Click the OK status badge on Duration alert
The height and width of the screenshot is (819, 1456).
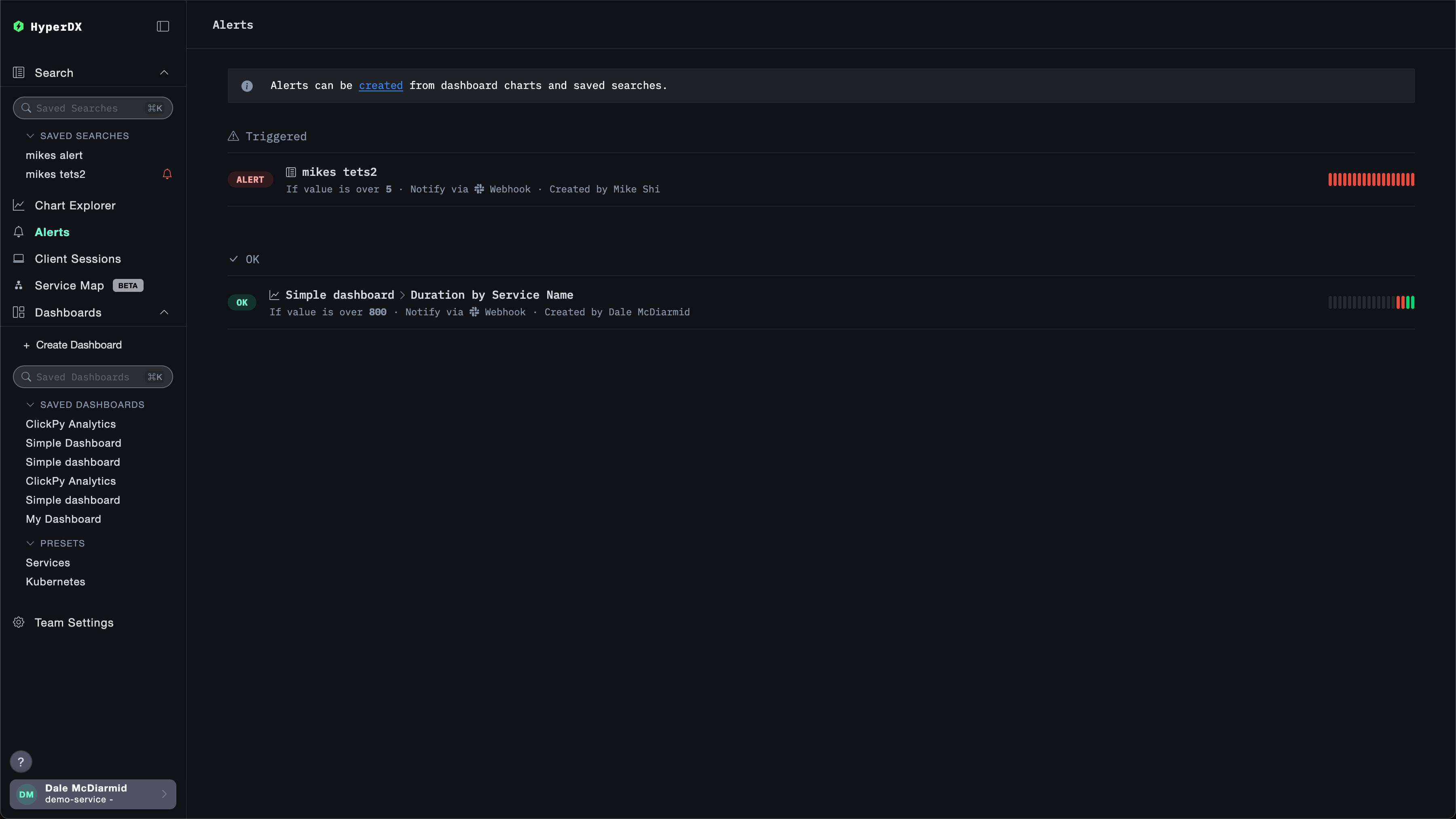pos(242,302)
